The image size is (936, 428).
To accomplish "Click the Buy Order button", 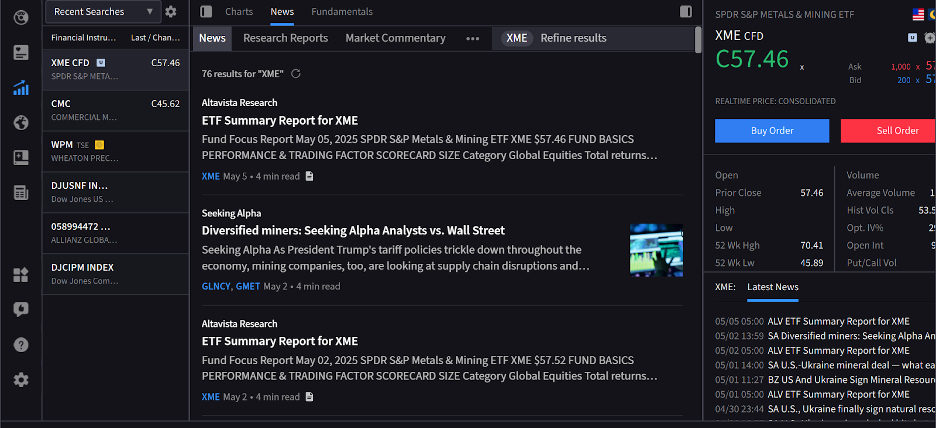I will (x=772, y=131).
